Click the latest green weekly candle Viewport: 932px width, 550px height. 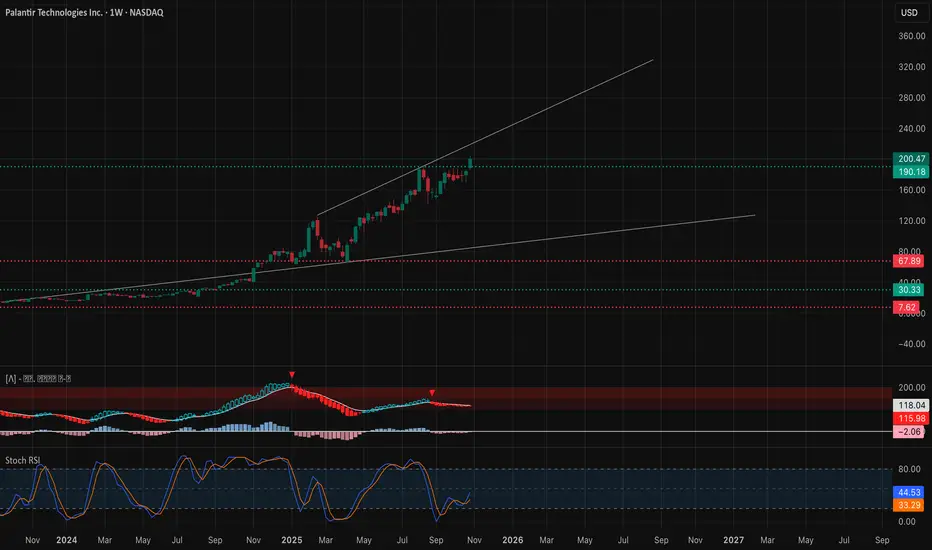(x=470, y=164)
